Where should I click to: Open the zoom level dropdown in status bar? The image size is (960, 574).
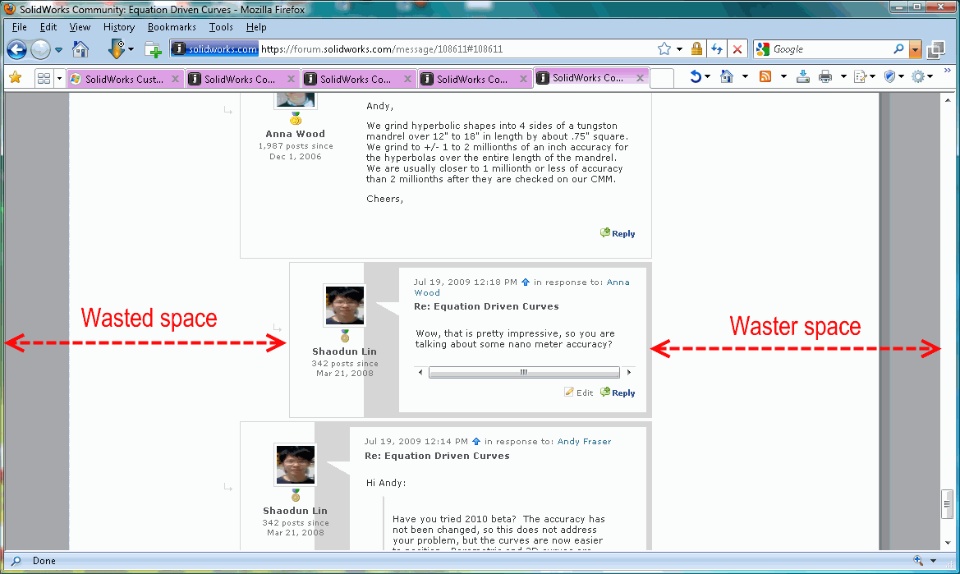[933, 561]
